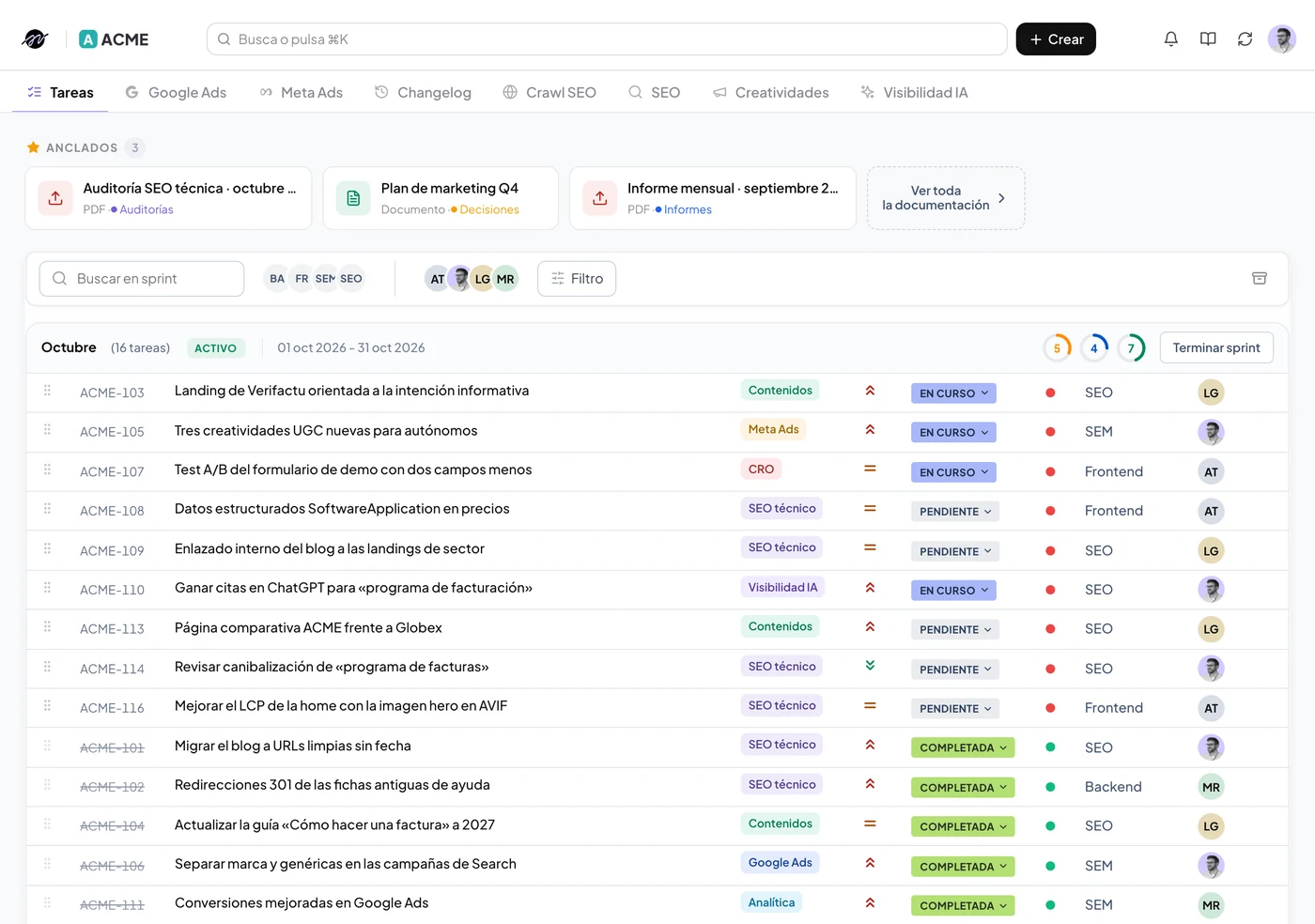
Task: Switch to the Google Ads tab
Action: click(177, 92)
